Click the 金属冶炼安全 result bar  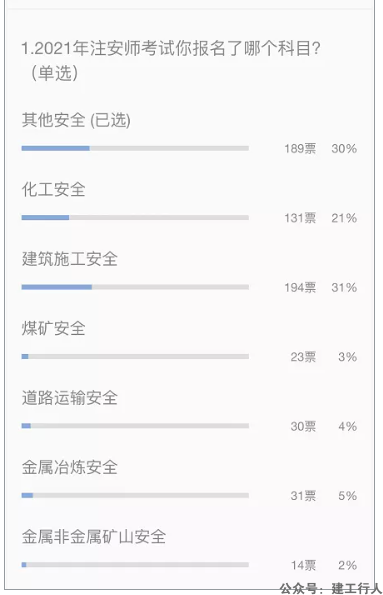click(135, 496)
